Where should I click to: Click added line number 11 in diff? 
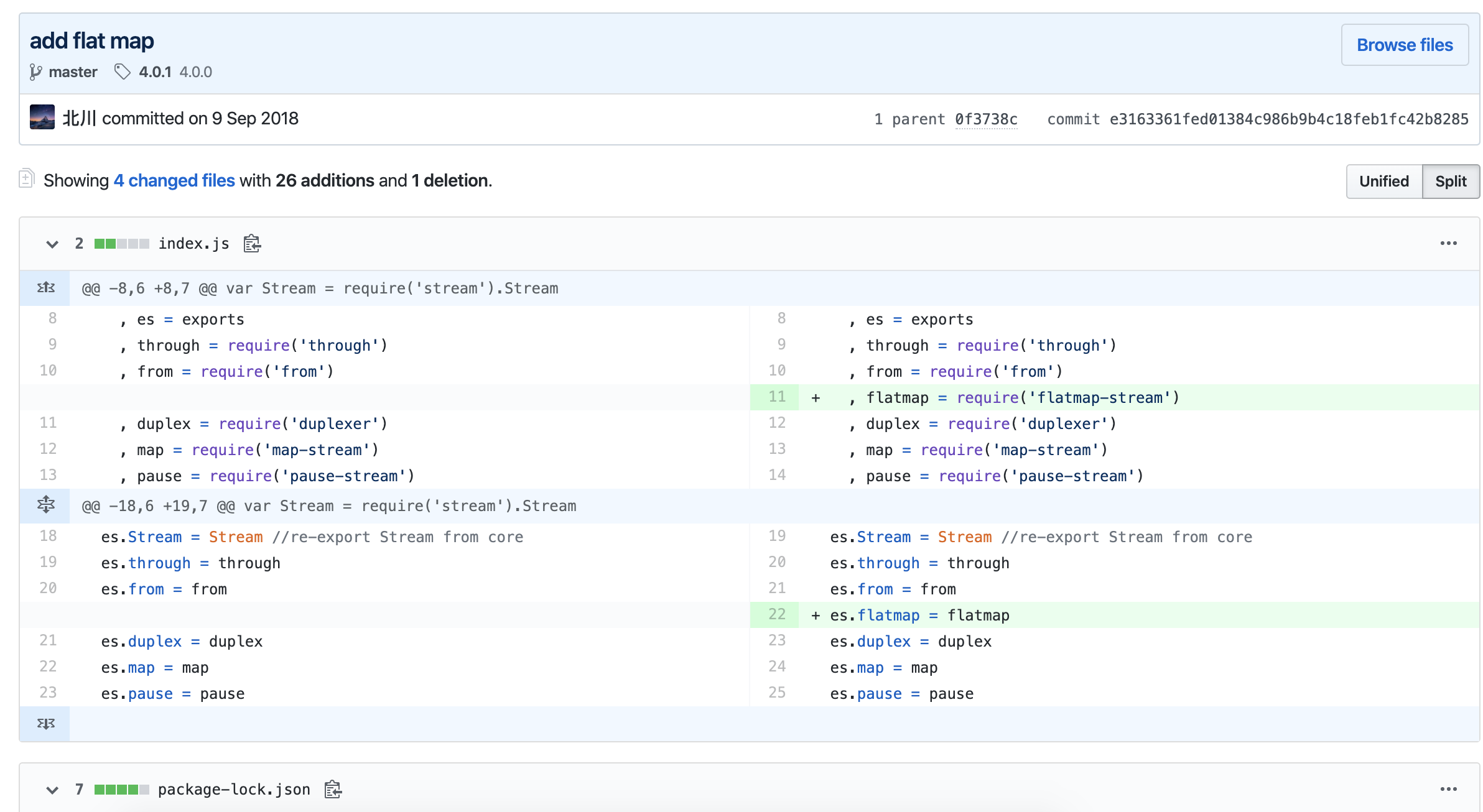pyautogui.click(x=776, y=397)
